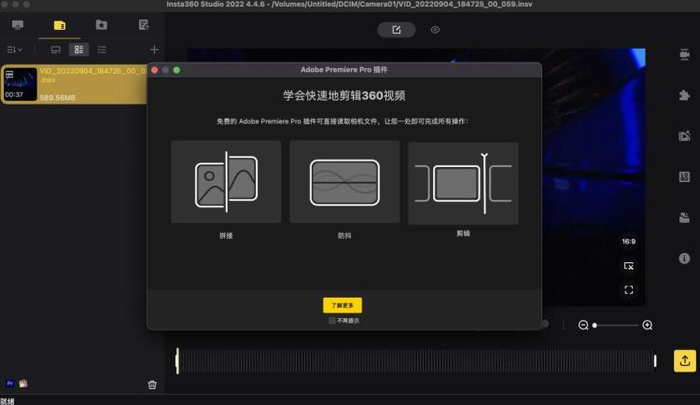Check the 不再提示 checkbox
Image resolution: width=700 pixels, height=405 pixels.
(332, 321)
